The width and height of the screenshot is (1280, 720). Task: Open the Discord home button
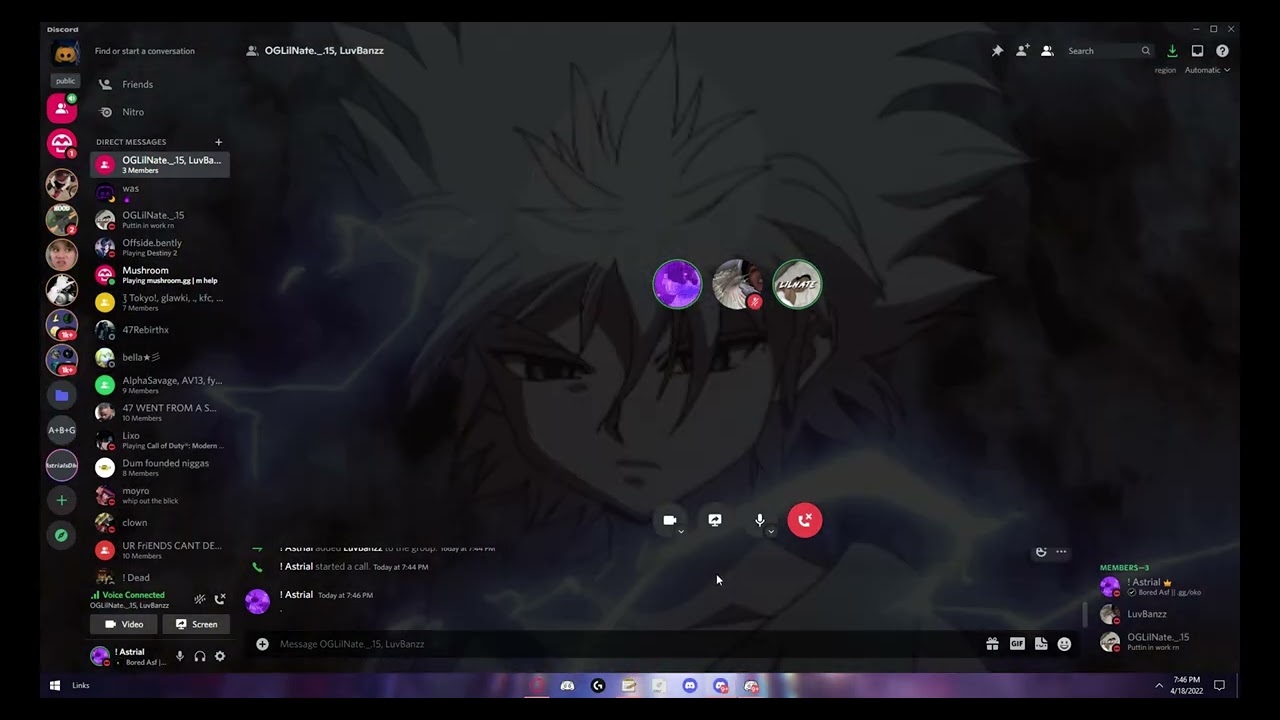(65, 55)
